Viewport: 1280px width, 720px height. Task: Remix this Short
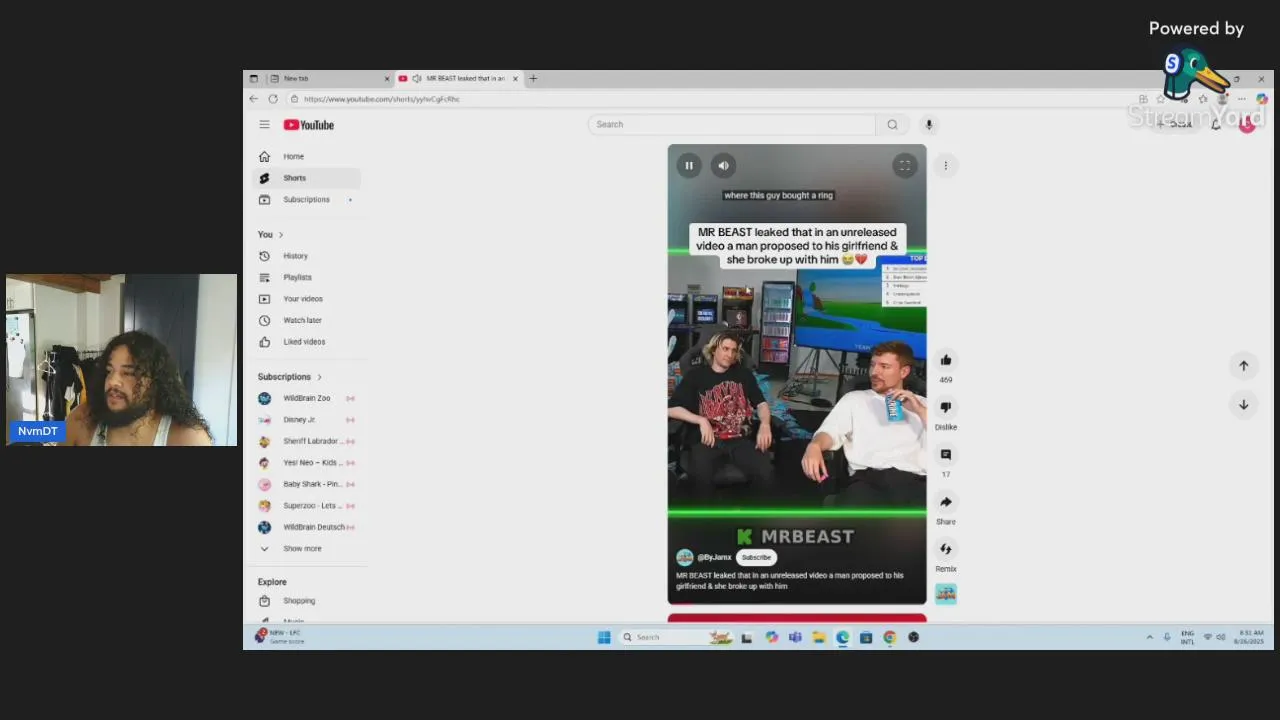946,549
